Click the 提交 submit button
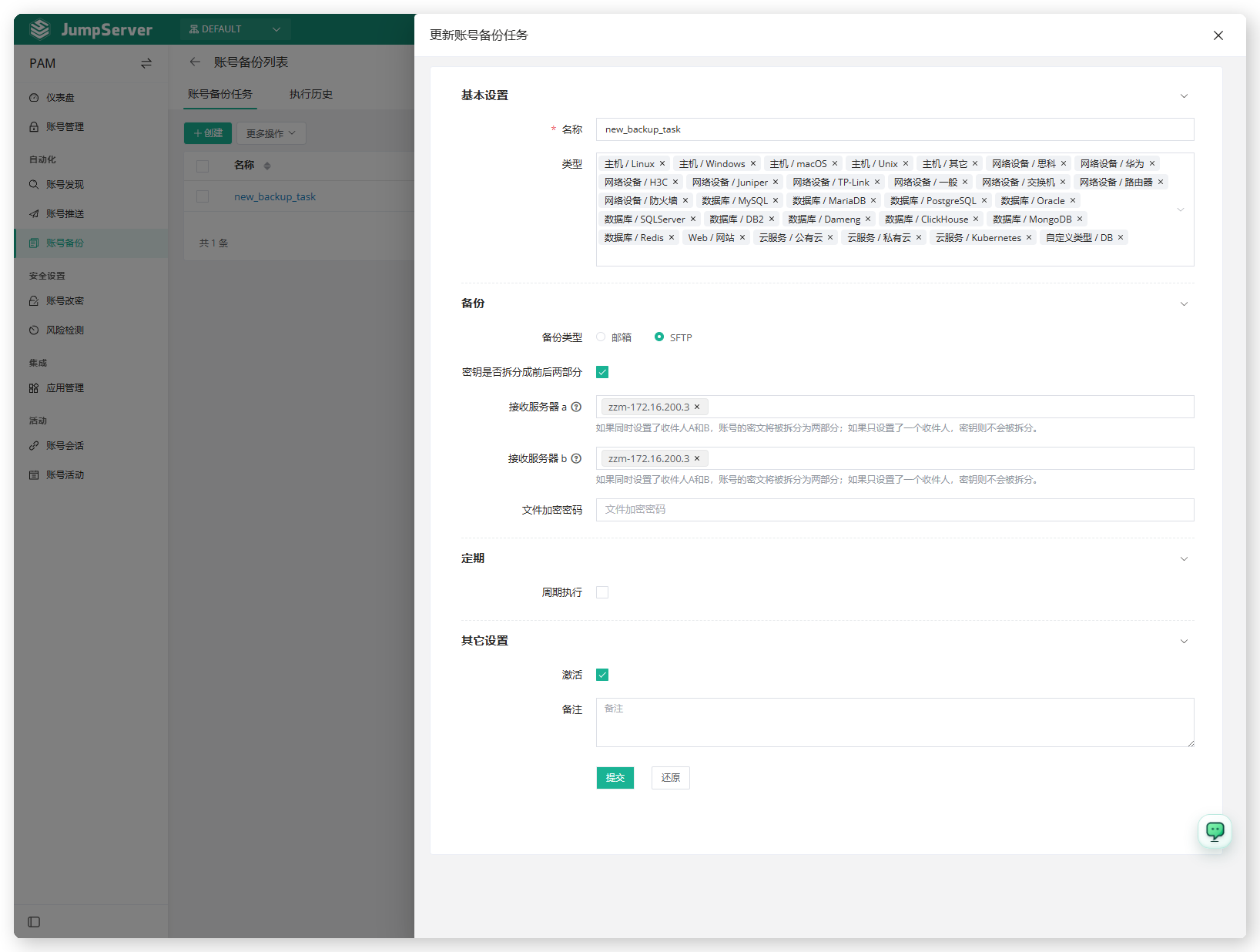Screen dimensions: 1260x952 point(615,778)
